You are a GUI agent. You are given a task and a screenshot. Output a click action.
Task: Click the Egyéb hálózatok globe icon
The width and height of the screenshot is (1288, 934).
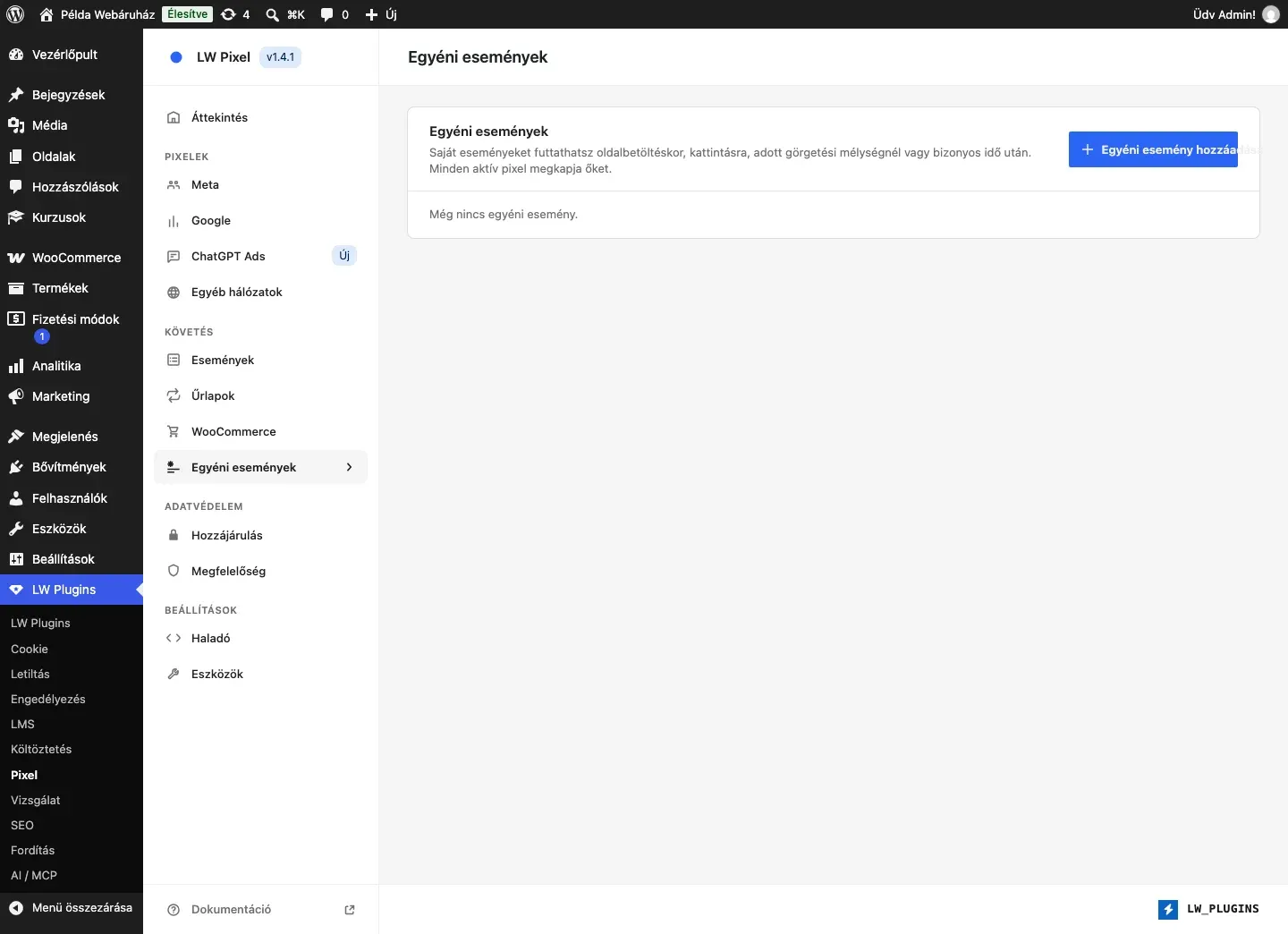pos(174,293)
